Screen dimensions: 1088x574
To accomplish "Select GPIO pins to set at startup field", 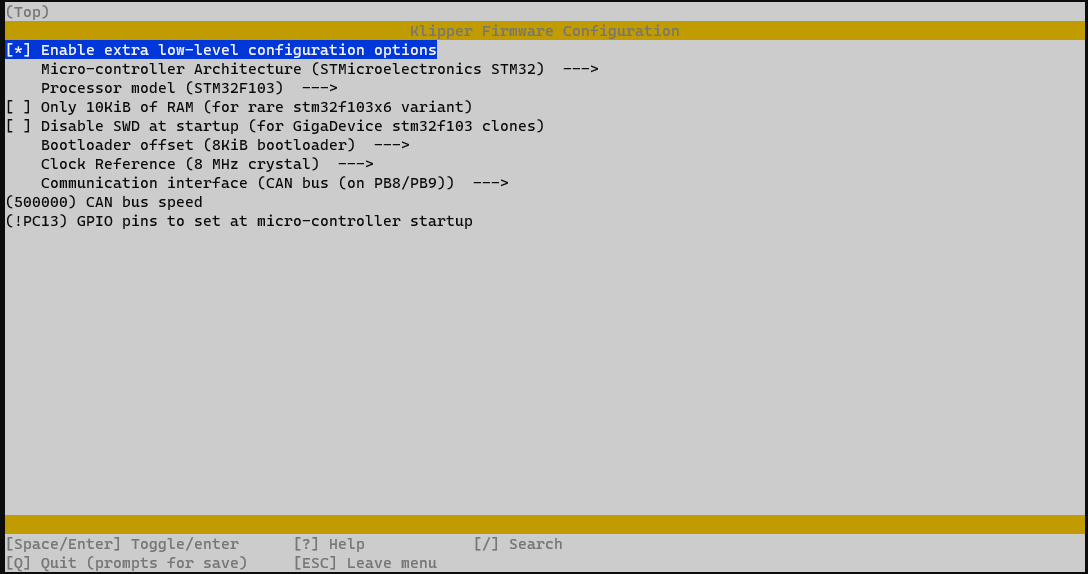I will click(x=239, y=221).
